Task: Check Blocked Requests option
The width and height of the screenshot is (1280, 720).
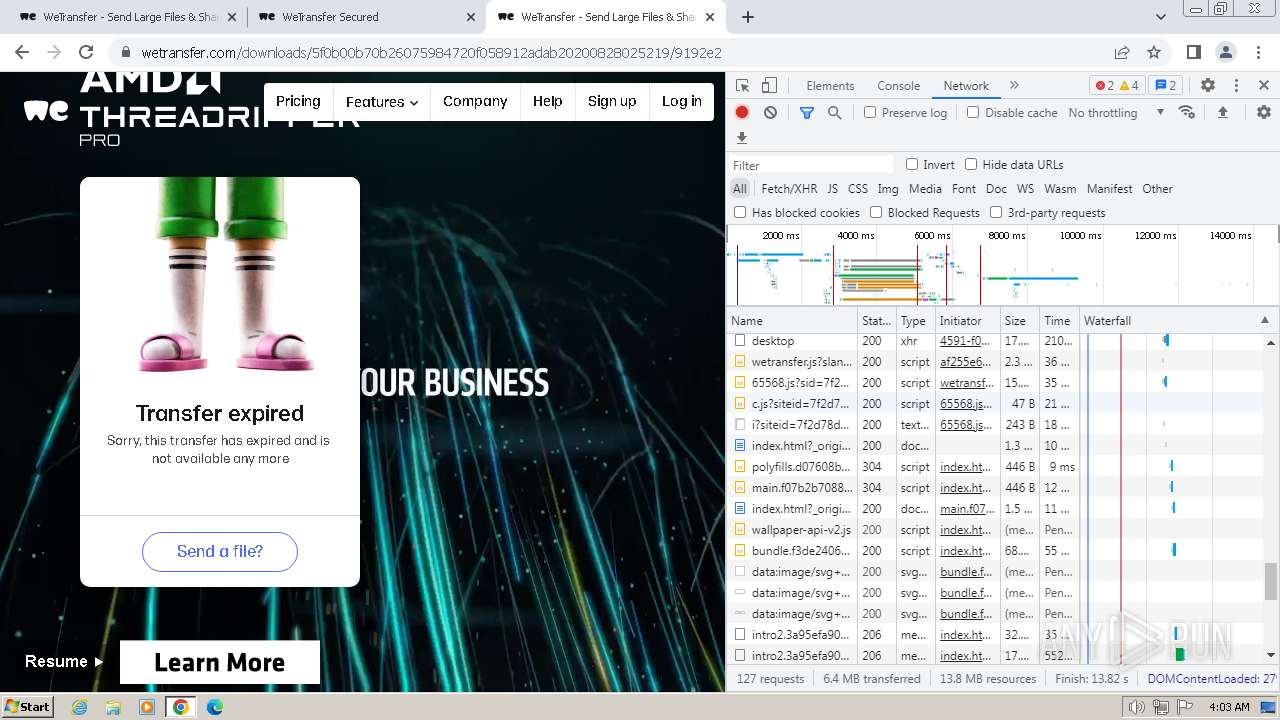Action: tap(876, 212)
